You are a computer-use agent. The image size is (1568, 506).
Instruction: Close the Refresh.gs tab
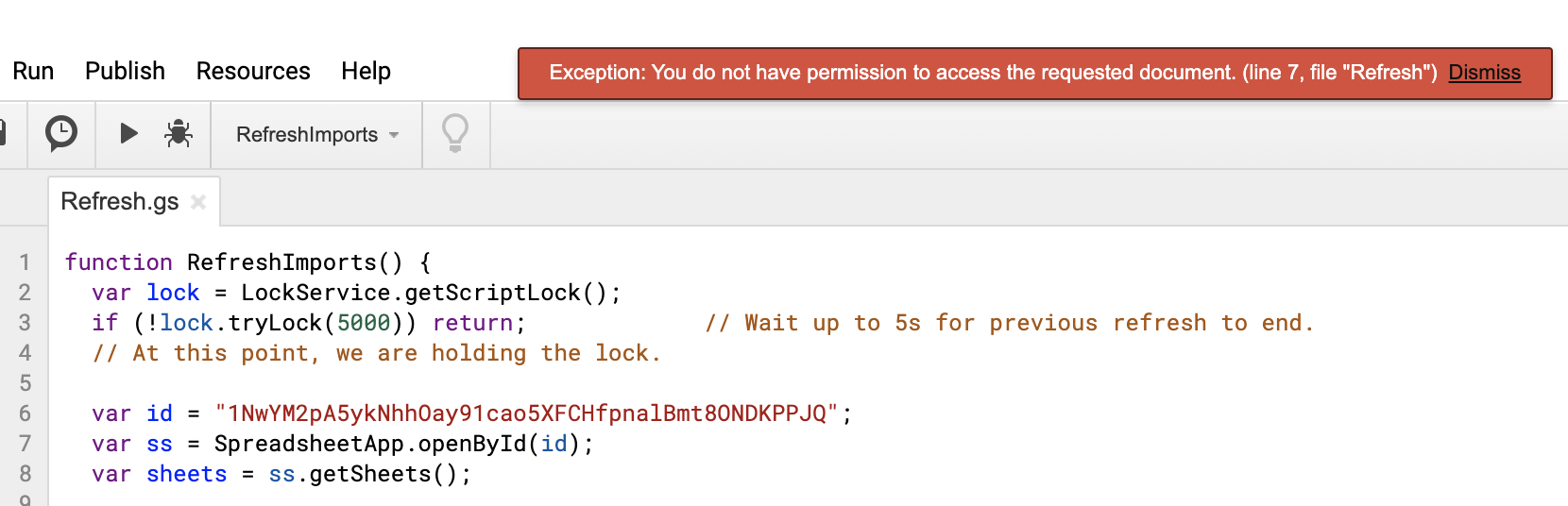pos(198,202)
